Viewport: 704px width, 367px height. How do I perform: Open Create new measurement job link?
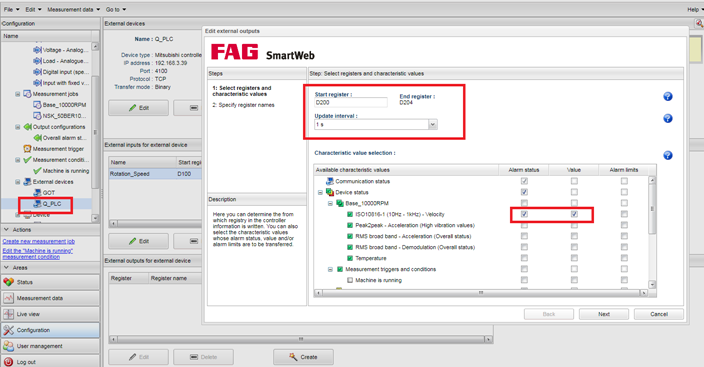[x=39, y=241]
